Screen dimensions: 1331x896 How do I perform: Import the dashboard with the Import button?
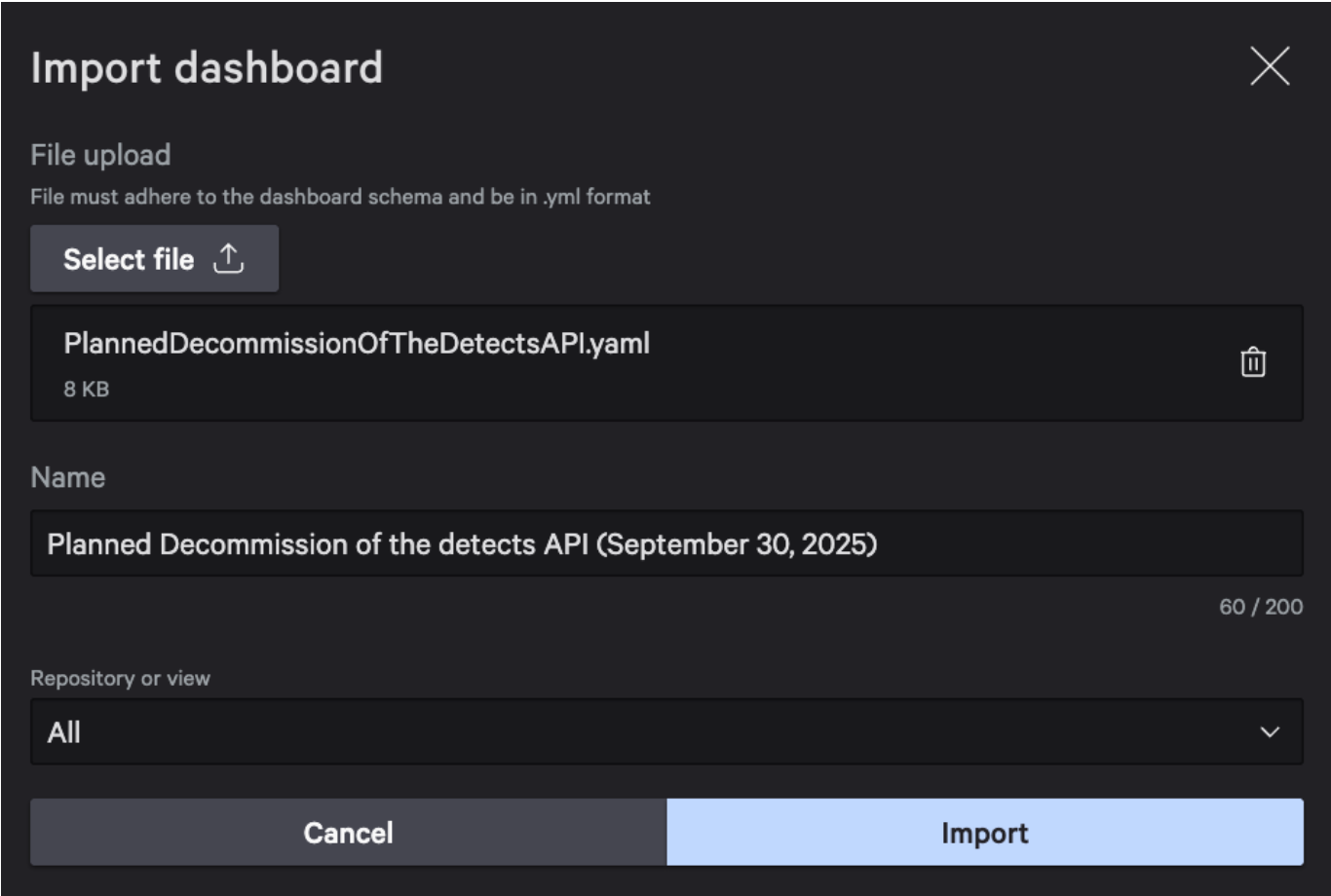tap(984, 833)
